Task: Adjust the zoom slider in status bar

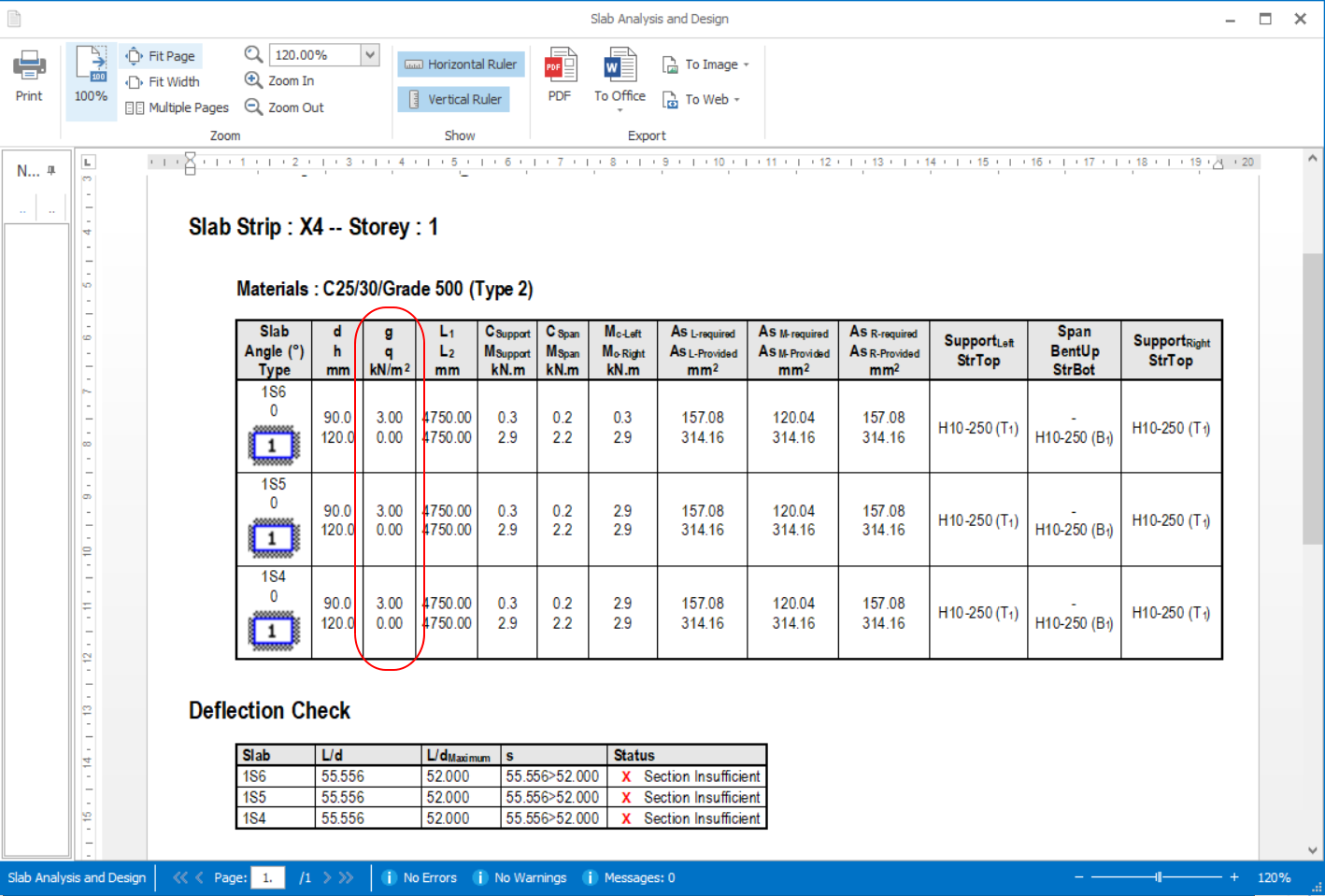Action: click(x=1158, y=877)
